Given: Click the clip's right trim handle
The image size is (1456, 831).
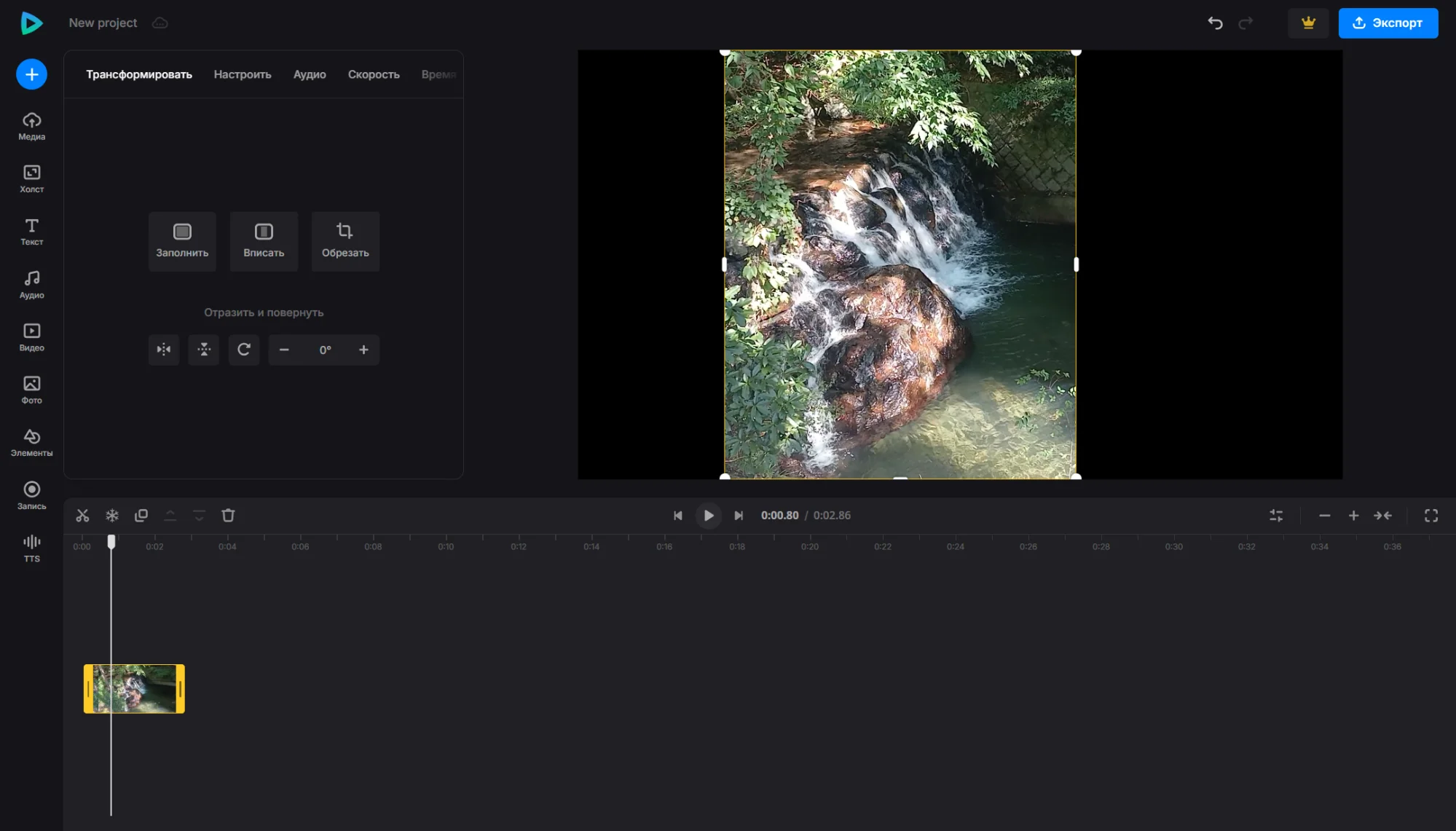Looking at the screenshot, I should 180,689.
